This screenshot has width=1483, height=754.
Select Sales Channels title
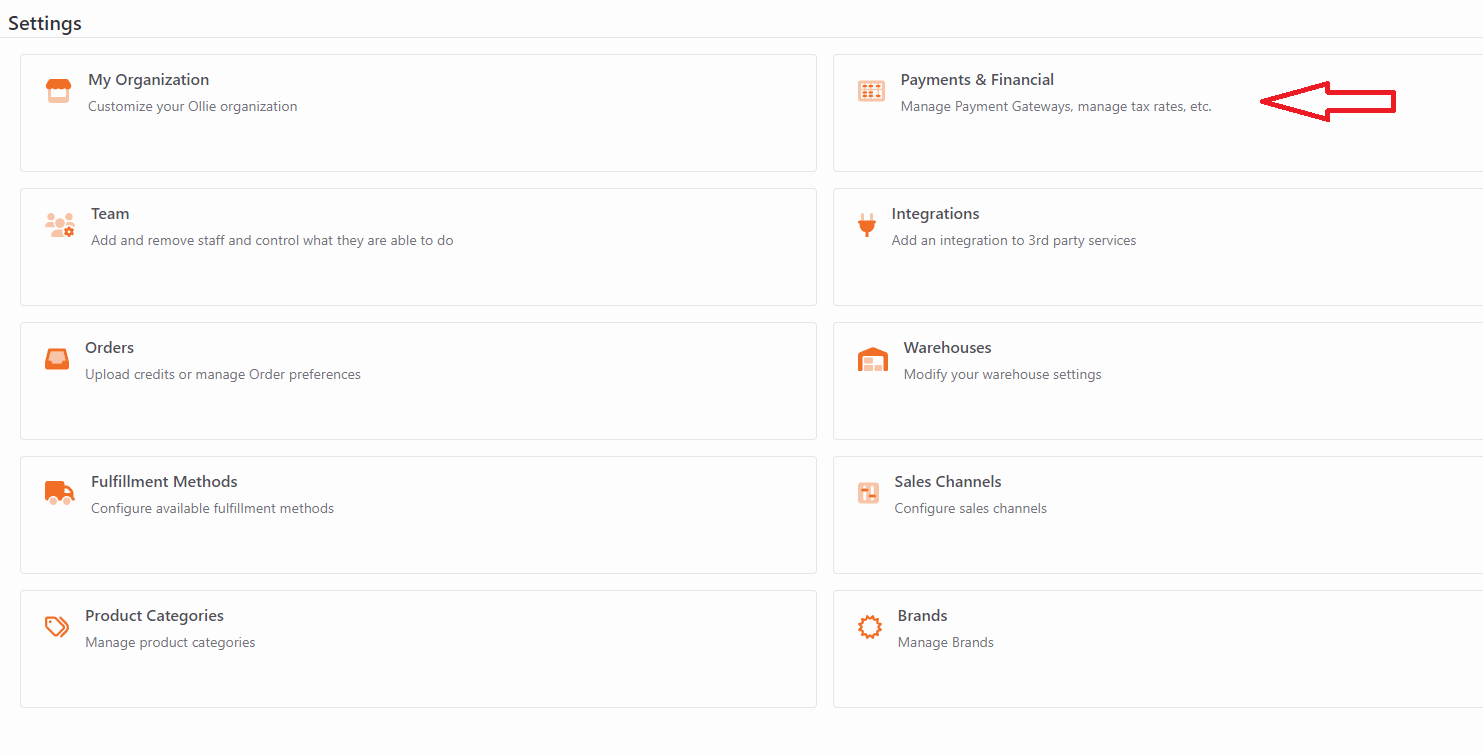pyautogui.click(x=948, y=482)
